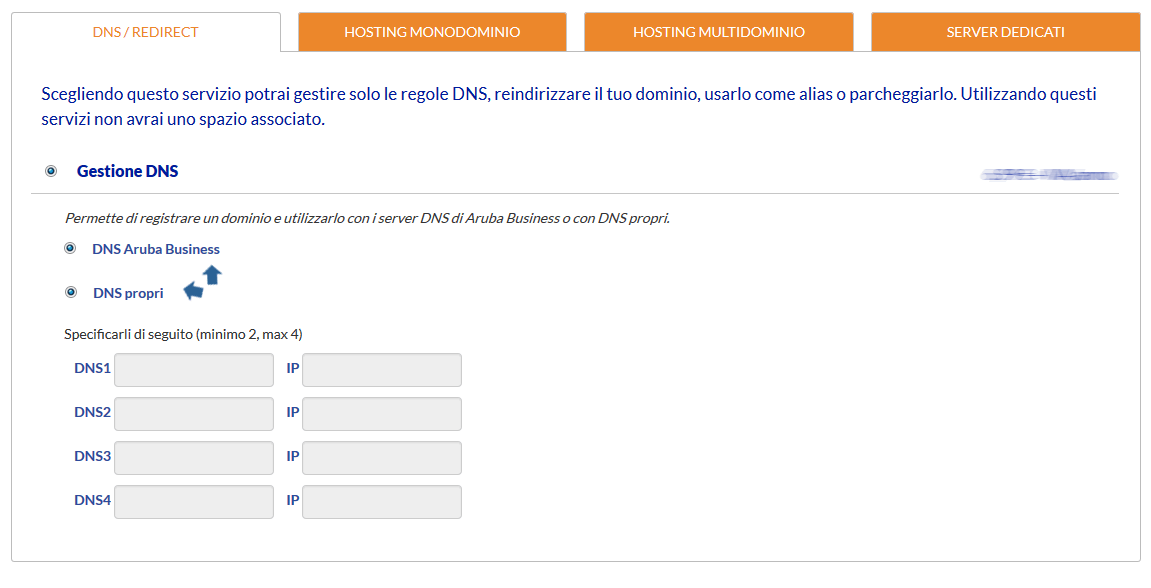Screen dimensions: 1151x588
Task: Click the IP field beside DNS2
Action: pos(381,413)
